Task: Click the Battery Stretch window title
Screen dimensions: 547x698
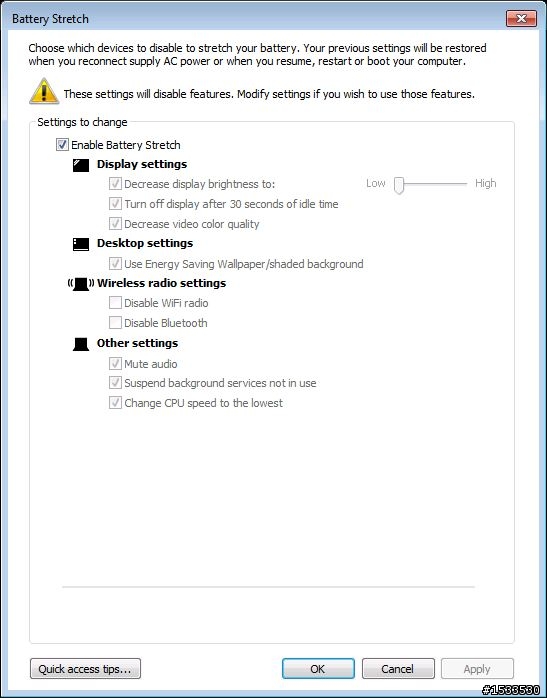Action: 50,19
